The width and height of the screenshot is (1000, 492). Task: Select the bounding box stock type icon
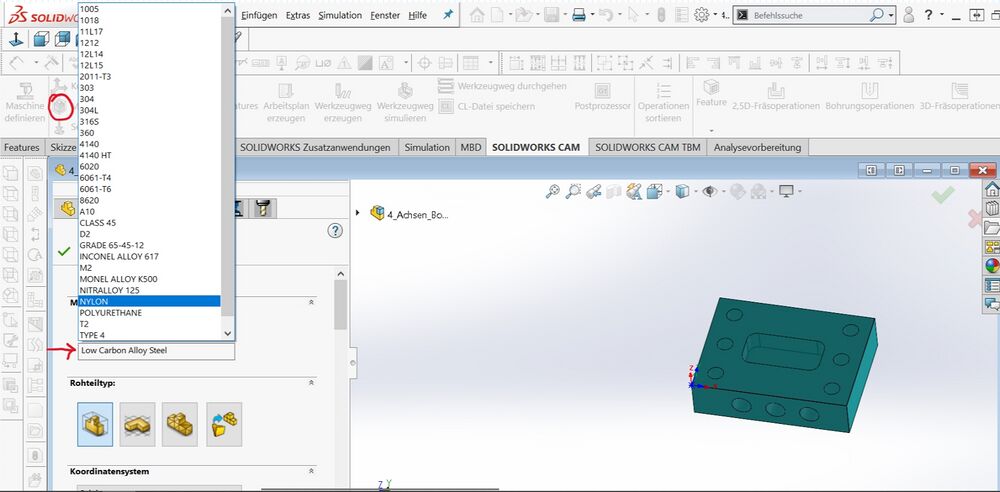tap(95, 423)
